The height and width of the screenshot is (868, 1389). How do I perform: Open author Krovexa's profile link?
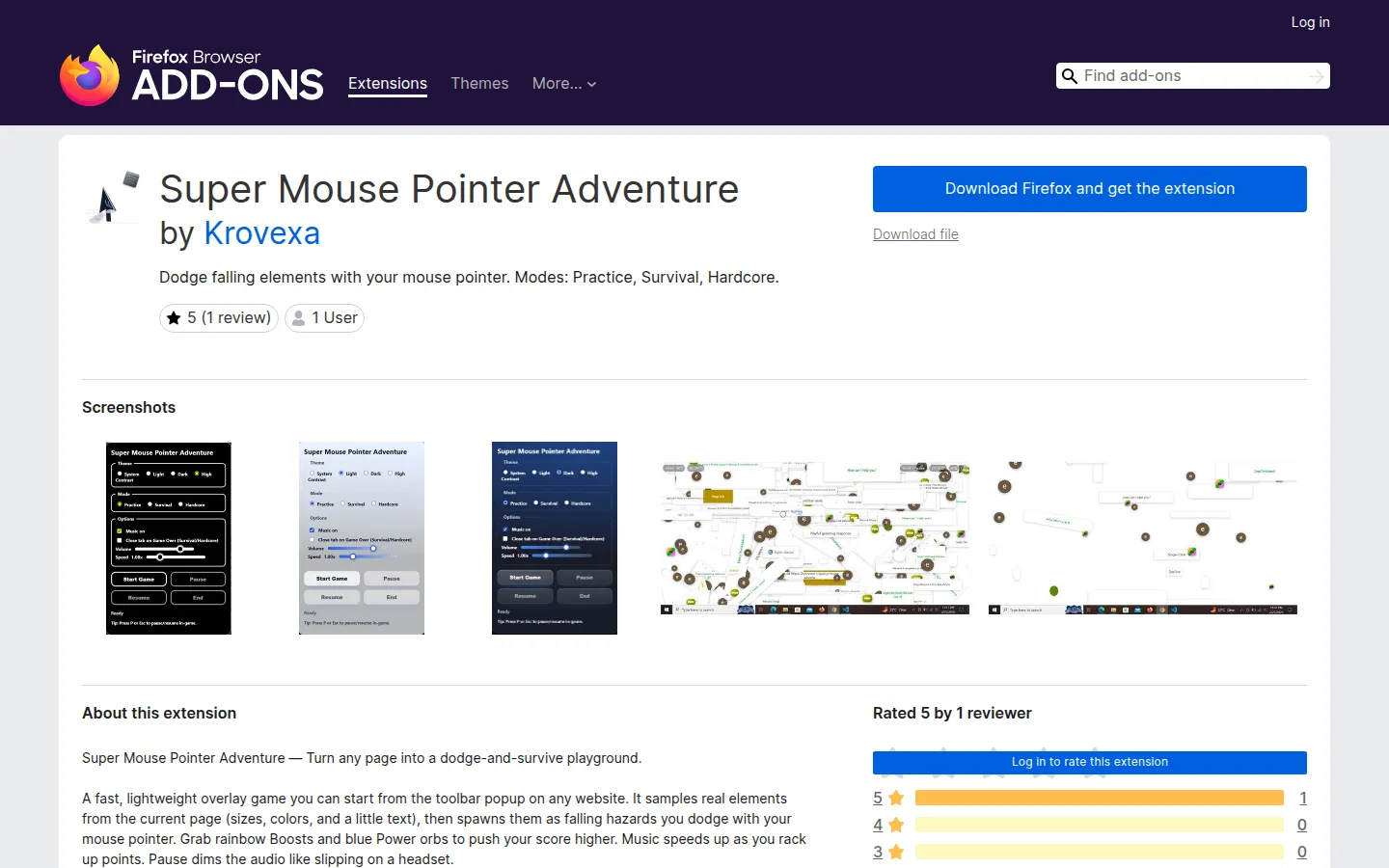click(x=261, y=233)
